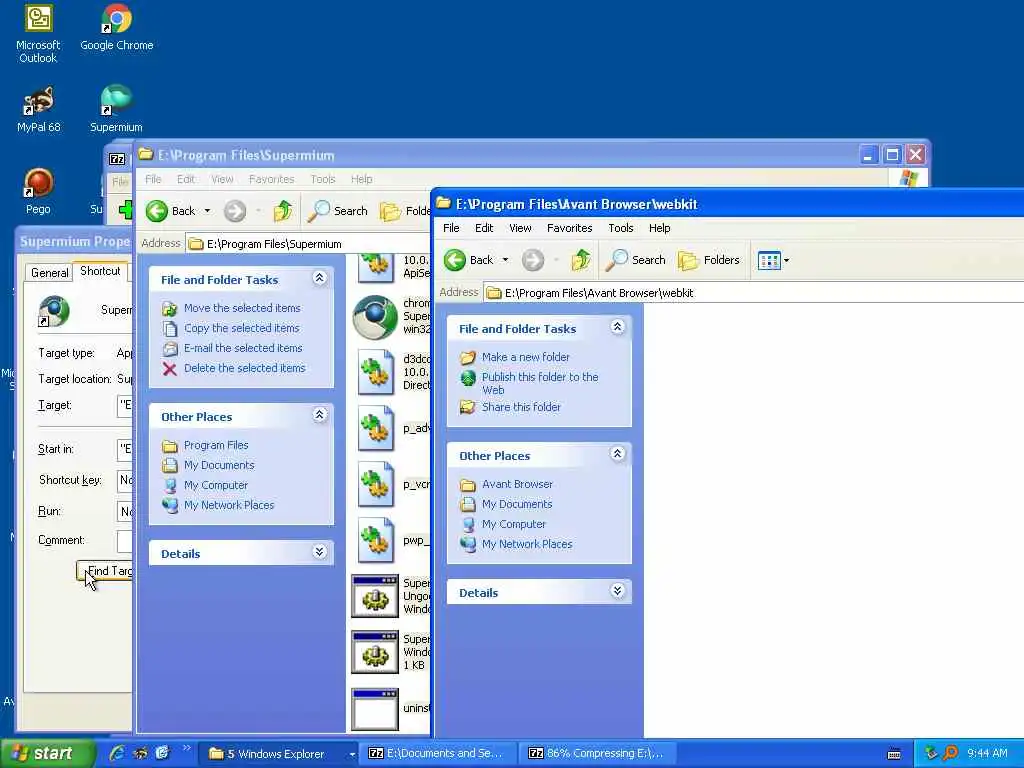This screenshot has width=1024, height=768.
Task: Open My Documents in webkit window sidebar
Action: coord(517,504)
